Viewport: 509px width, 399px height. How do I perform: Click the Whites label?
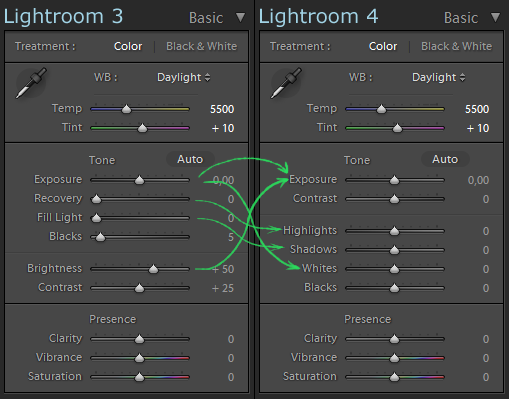pyautogui.click(x=319, y=268)
